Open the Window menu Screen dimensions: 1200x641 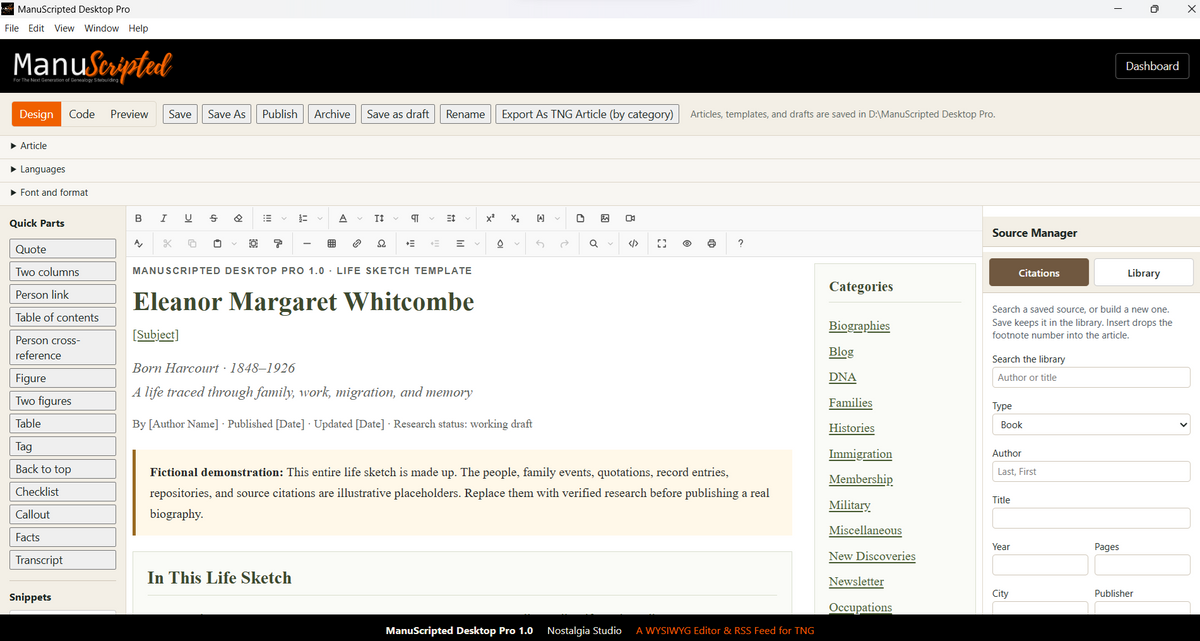point(101,28)
